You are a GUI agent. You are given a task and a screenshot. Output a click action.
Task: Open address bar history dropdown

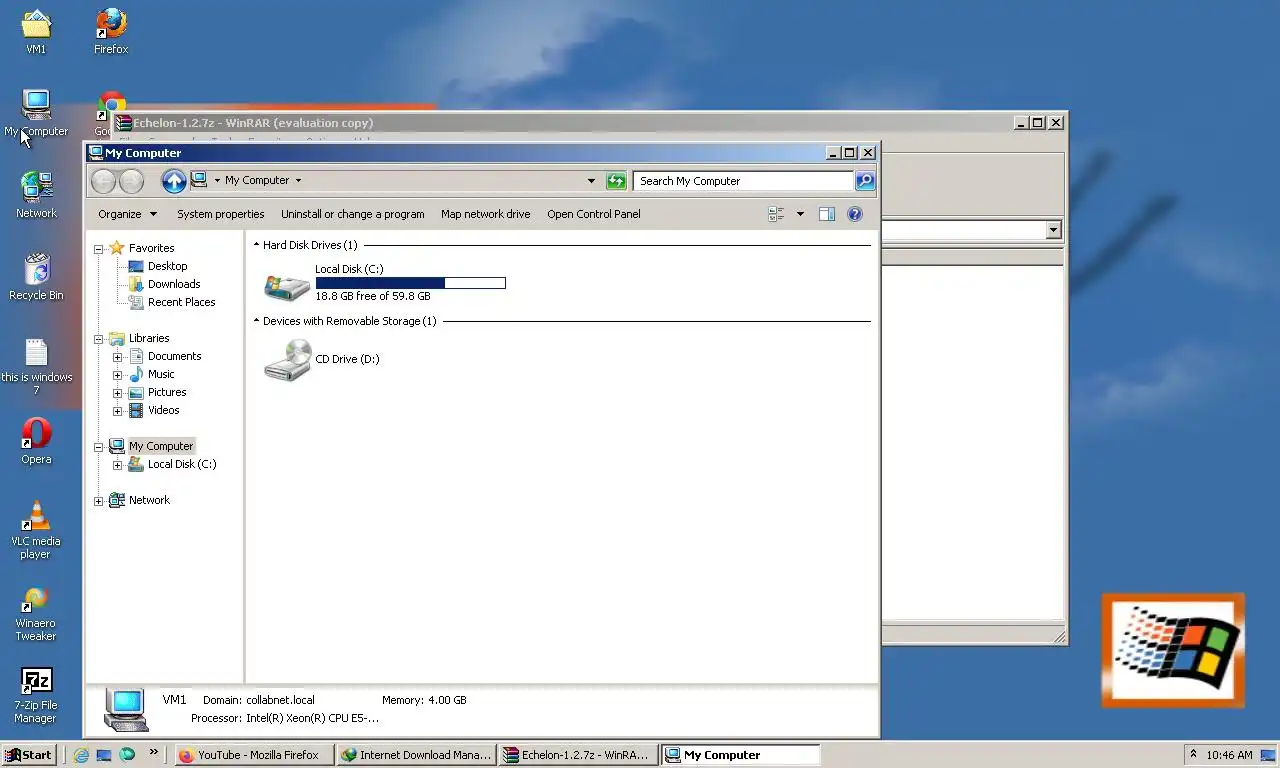click(591, 181)
